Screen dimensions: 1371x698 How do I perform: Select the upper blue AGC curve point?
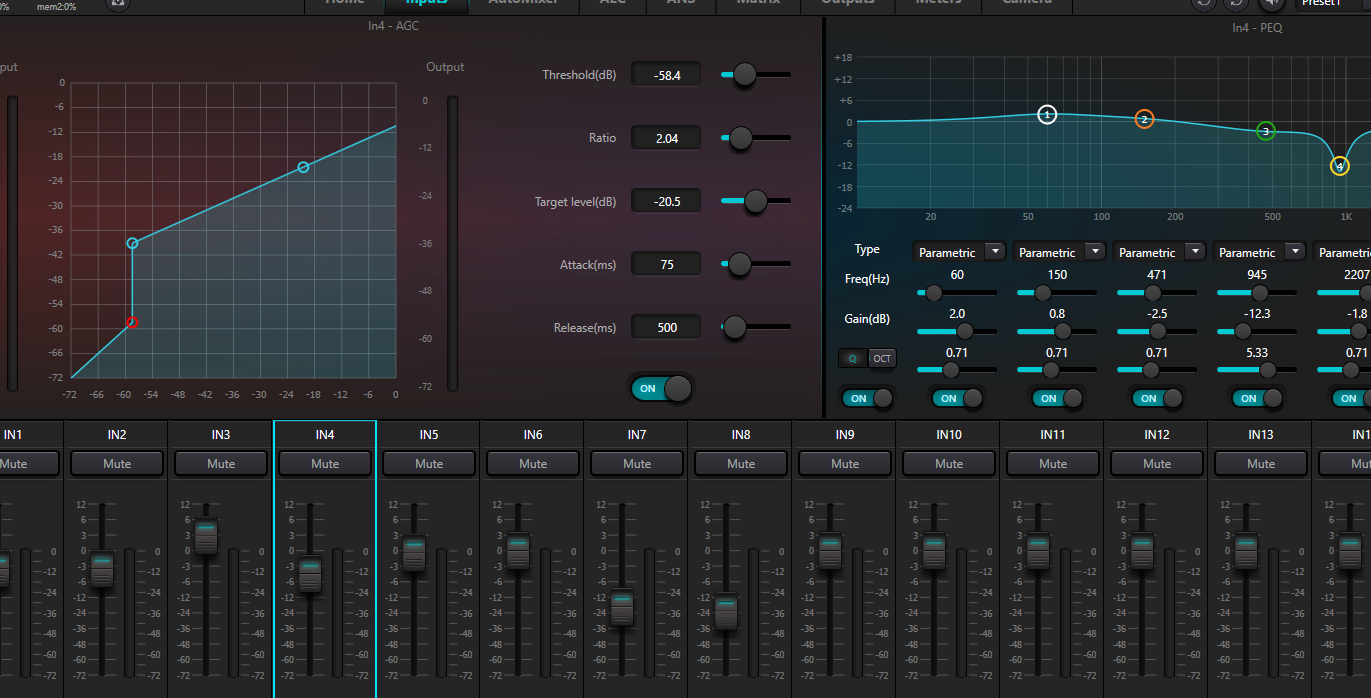point(303,167)
